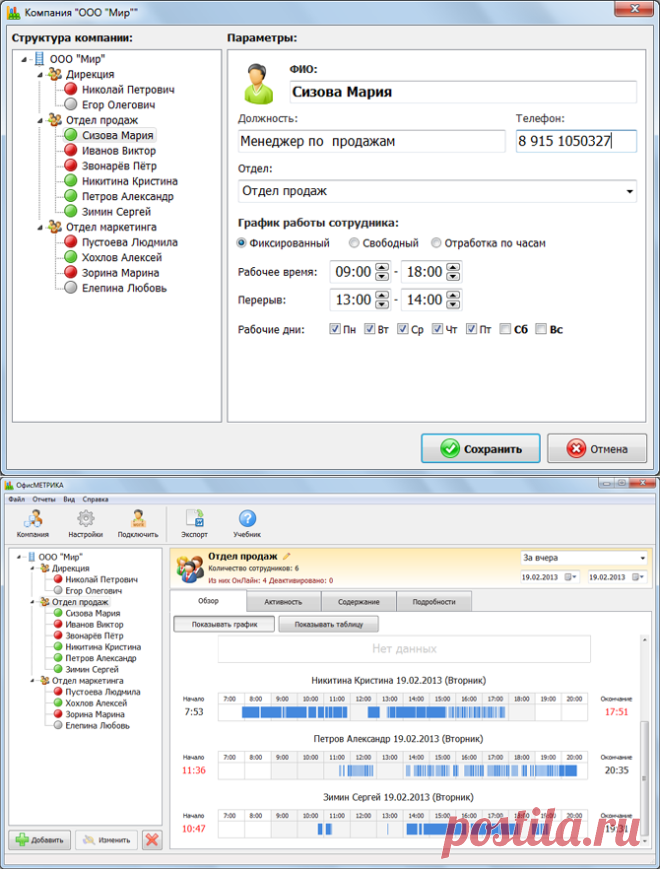Uncheck the Вт working day
Screen dimensions: 660x869
[370, 329]
